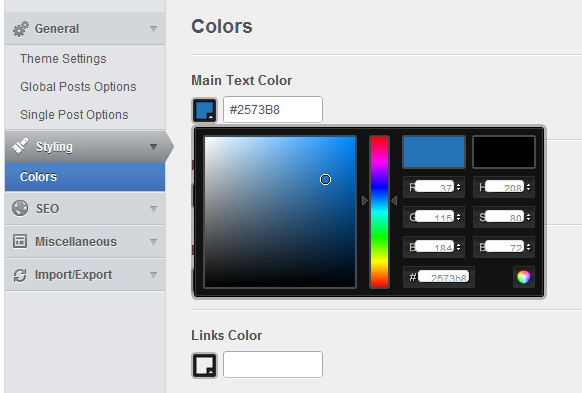
Task: Click the SEO globe icon
Action: point(20,208)
